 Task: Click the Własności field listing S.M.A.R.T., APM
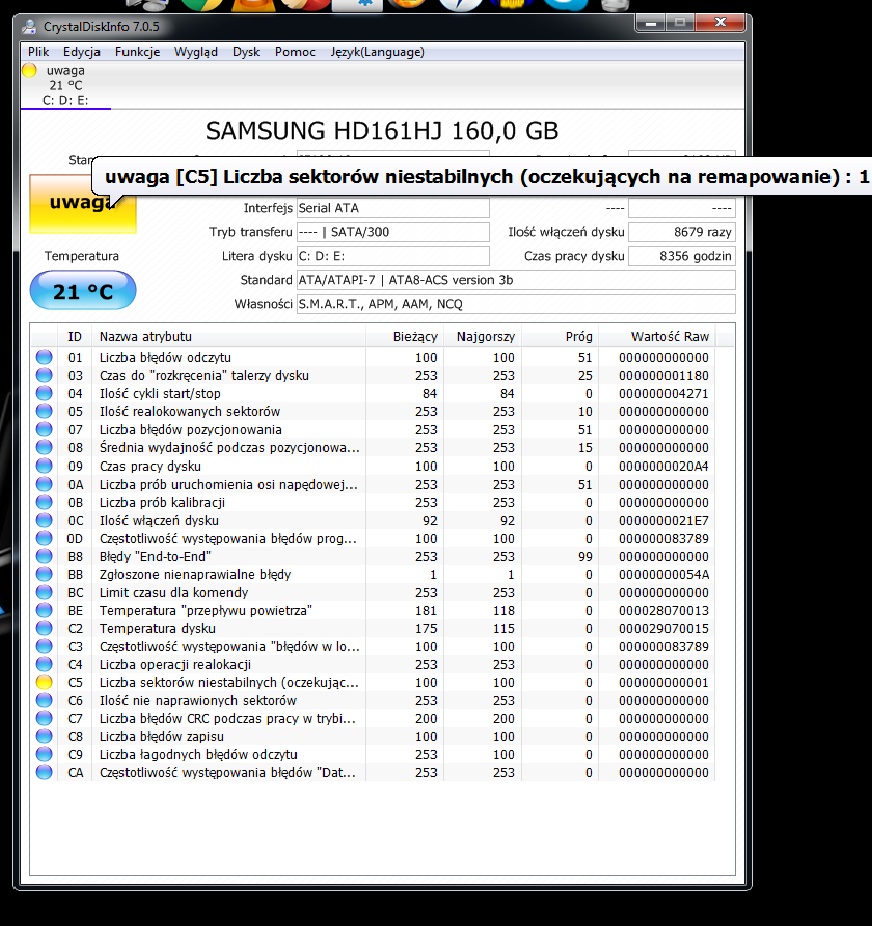tap(516, 304)
